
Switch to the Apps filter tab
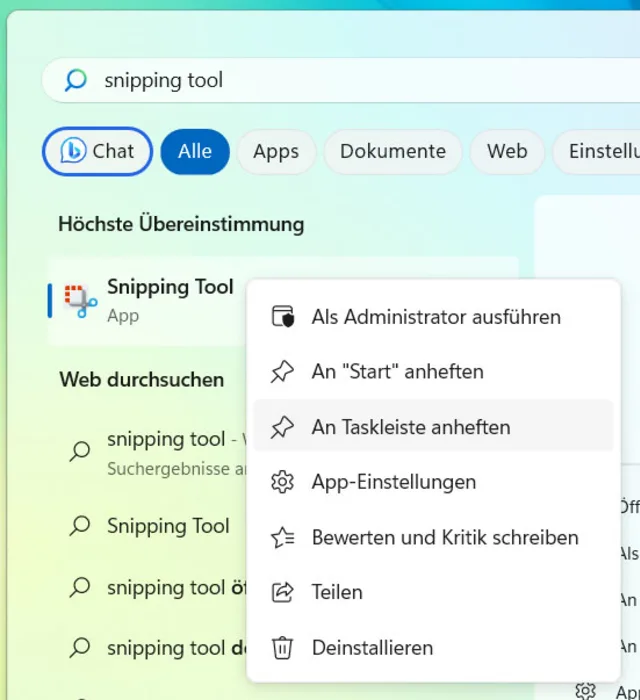pyautogui.click(x=276, y=152)
